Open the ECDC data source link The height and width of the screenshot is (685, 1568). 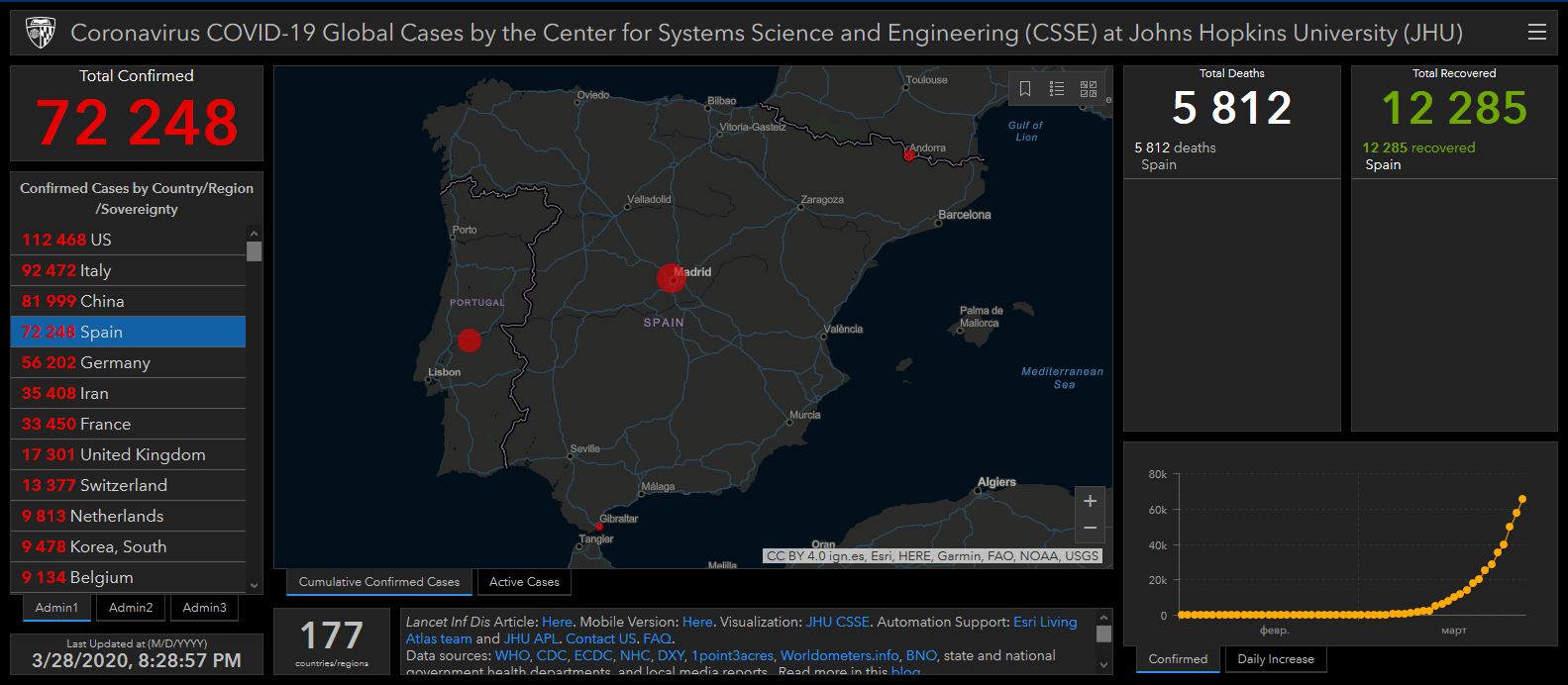coord(593,655)
